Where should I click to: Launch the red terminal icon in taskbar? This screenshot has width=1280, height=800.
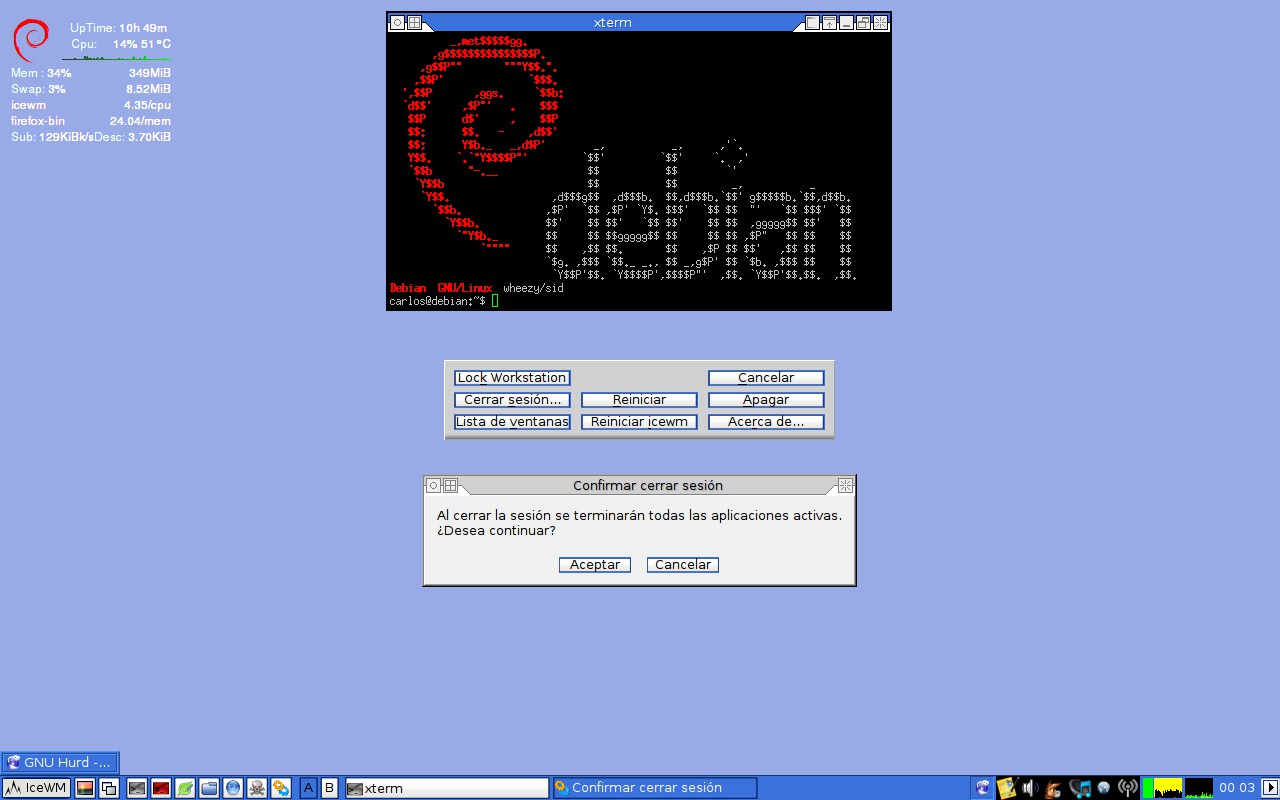(161, 788)
